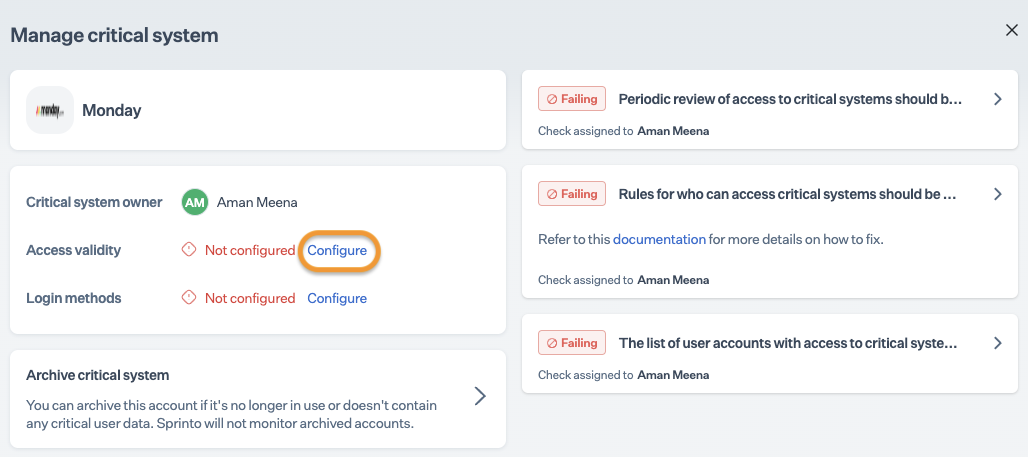Expand the periodic review check details
Viewport: 1028px width, 457px height.
click(x=997, y=100)
